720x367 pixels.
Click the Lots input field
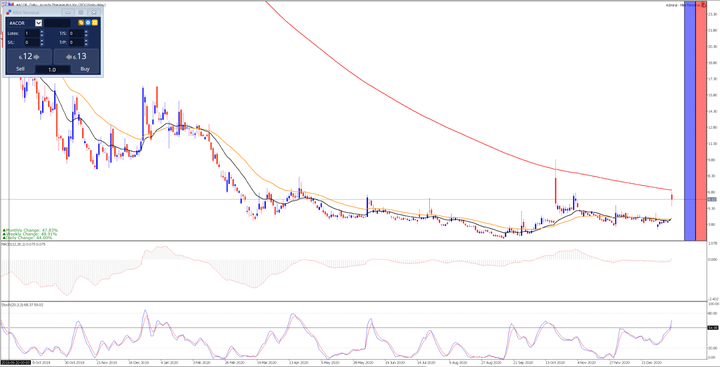(32, 34)
